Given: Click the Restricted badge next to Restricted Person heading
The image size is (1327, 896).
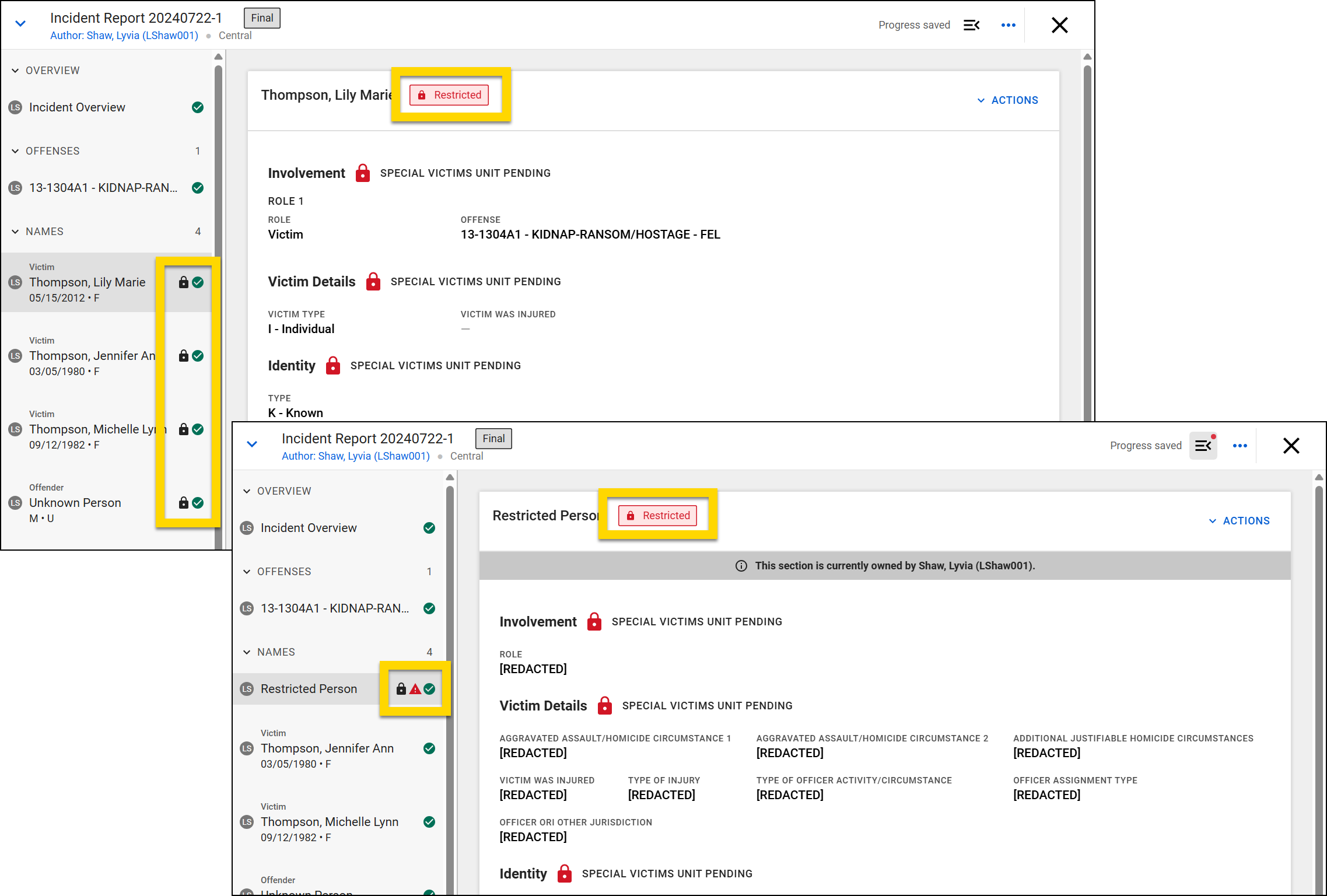Looking at the screenshot, I should [658, 515].
